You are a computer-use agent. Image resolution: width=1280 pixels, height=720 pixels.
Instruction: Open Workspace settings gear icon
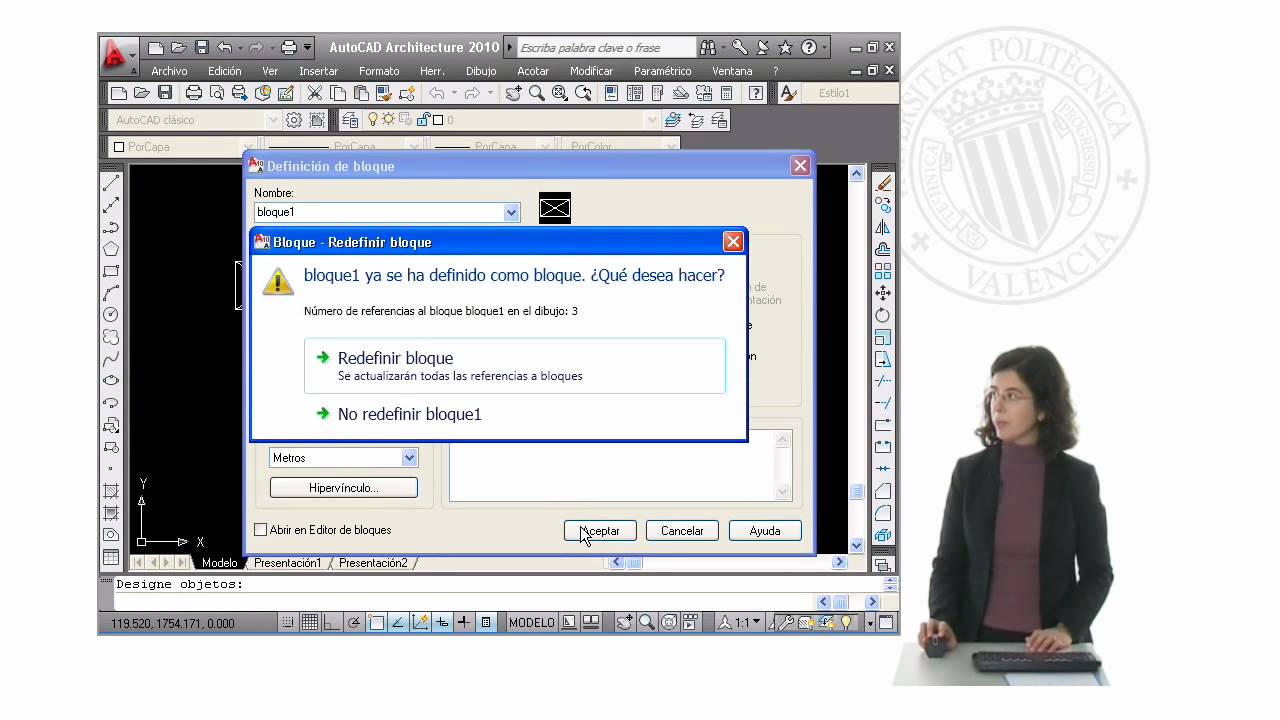coord(294,120)
